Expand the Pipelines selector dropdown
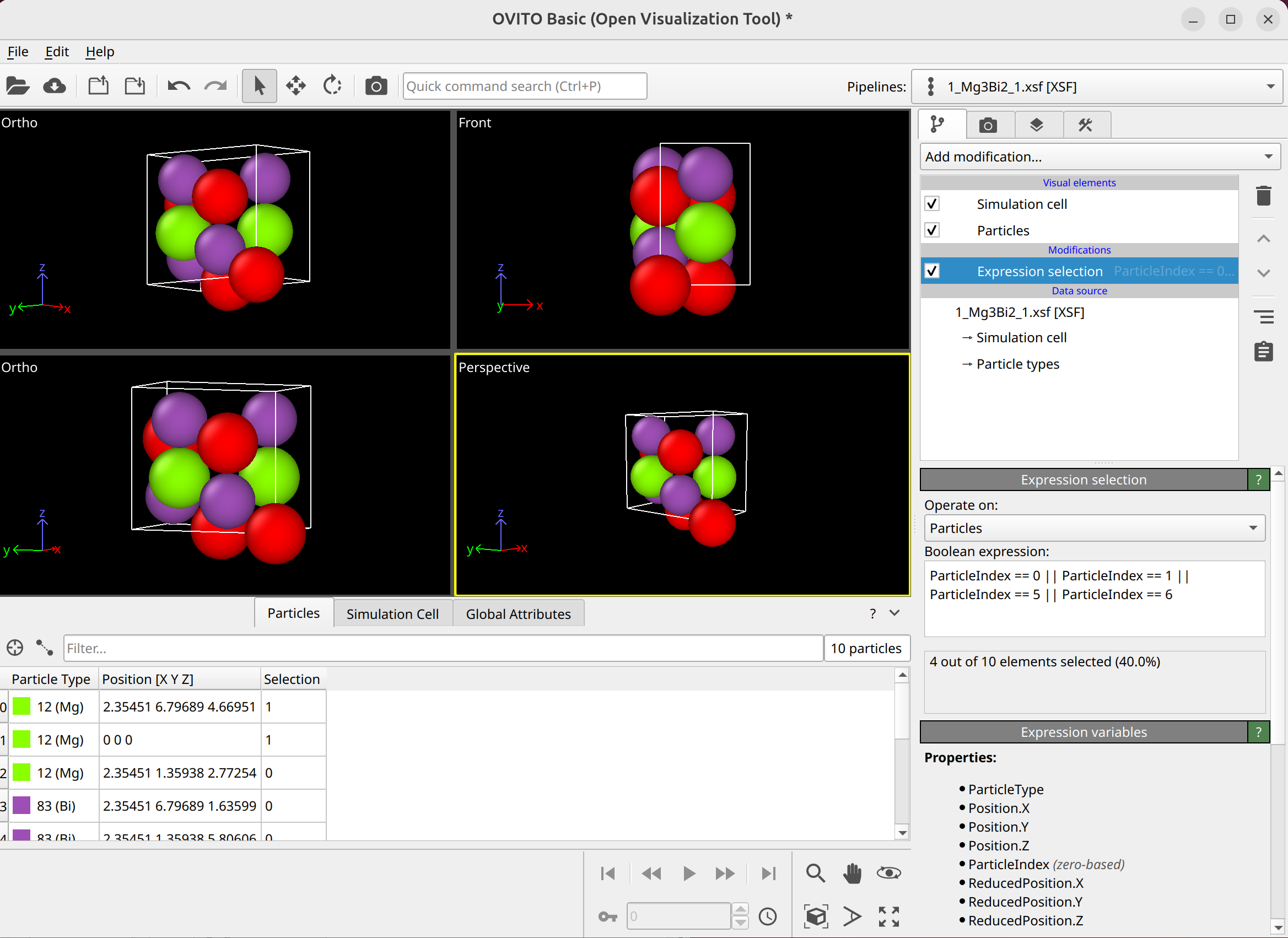1288x938 pixels. click(x=1096, y=87)
